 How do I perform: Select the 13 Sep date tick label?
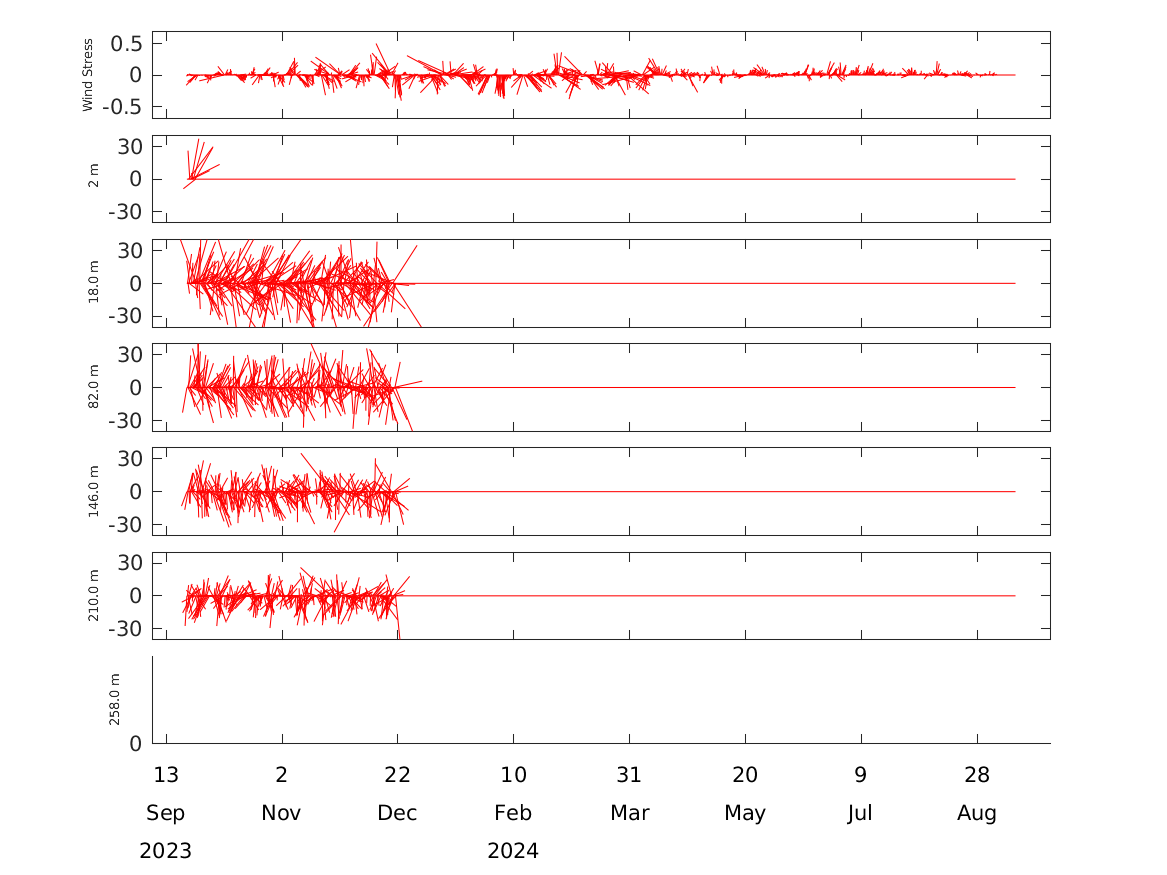pos(166,775)
